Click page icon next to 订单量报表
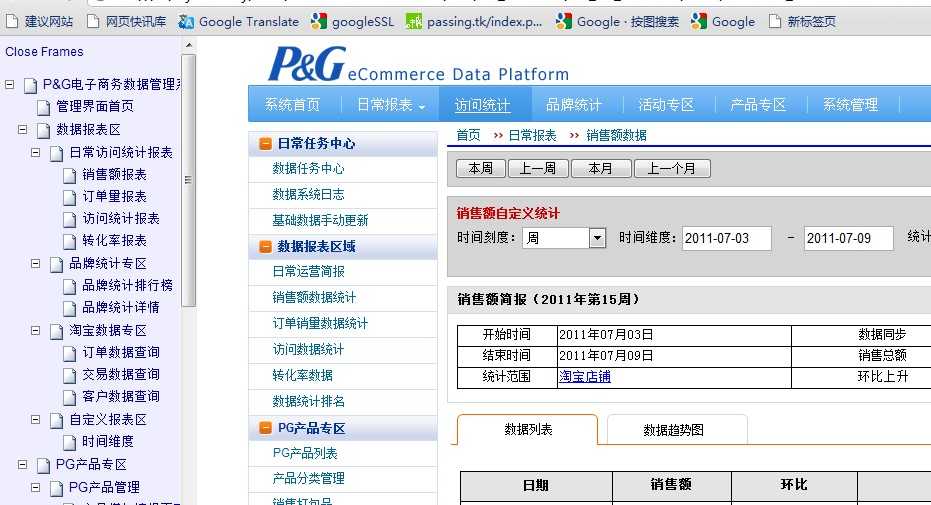 click(69, 198)
